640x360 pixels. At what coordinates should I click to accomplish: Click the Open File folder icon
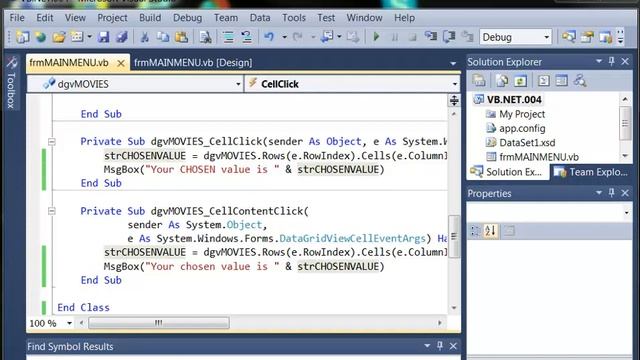click(x=59, y=37)
